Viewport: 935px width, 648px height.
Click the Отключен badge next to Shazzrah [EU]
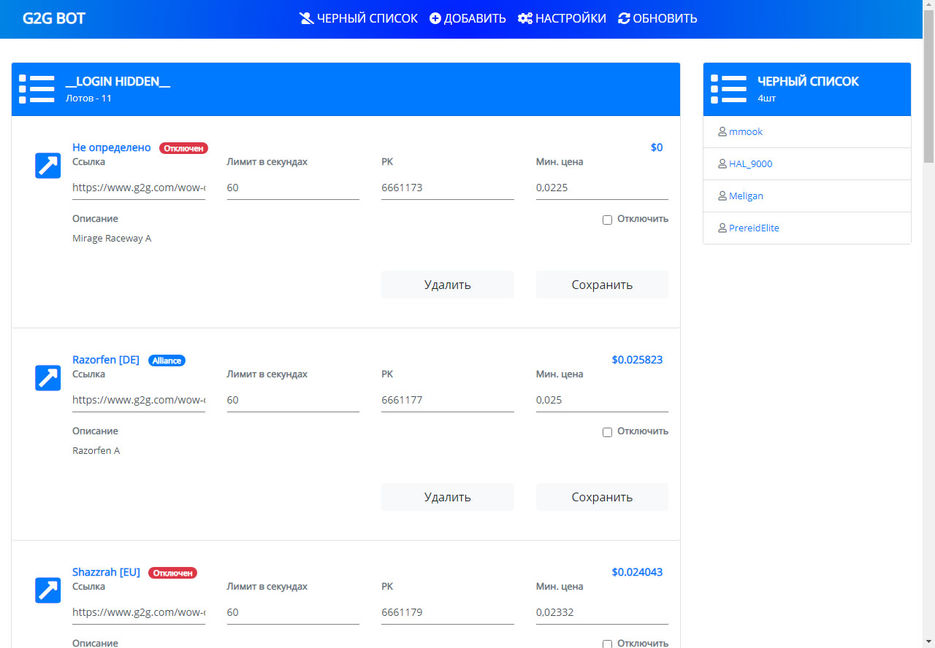(172, 573)
